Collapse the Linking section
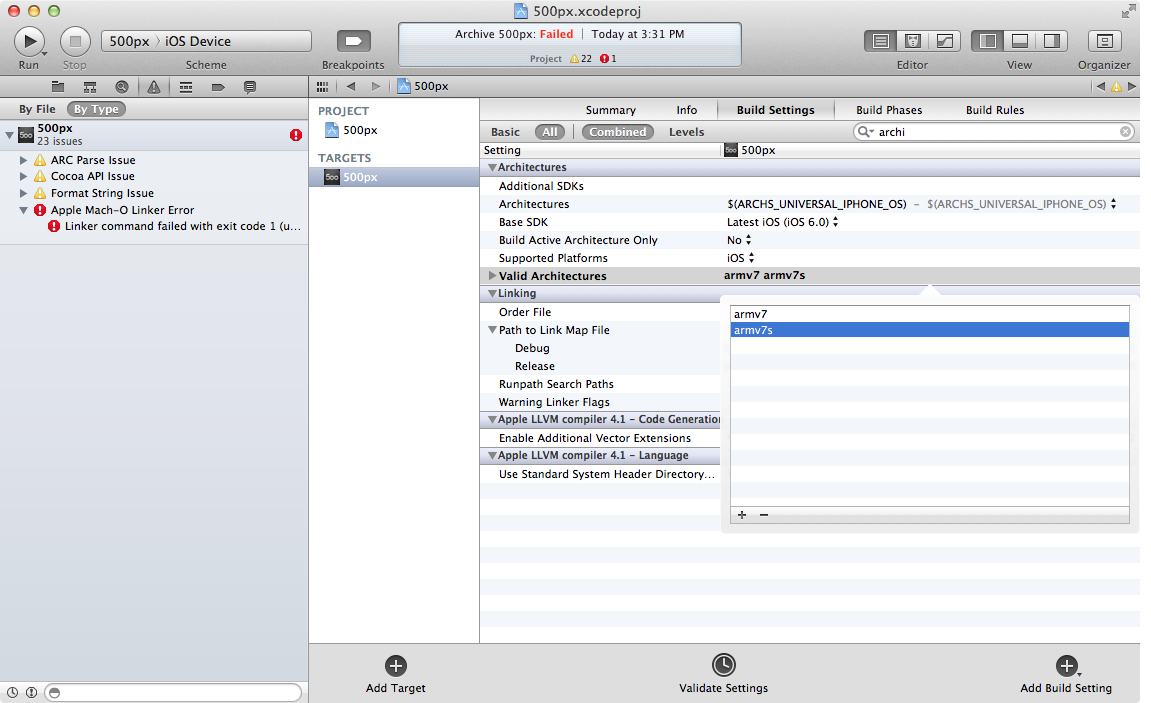This screenshot has height=703, width=1151. pos(491,294)
